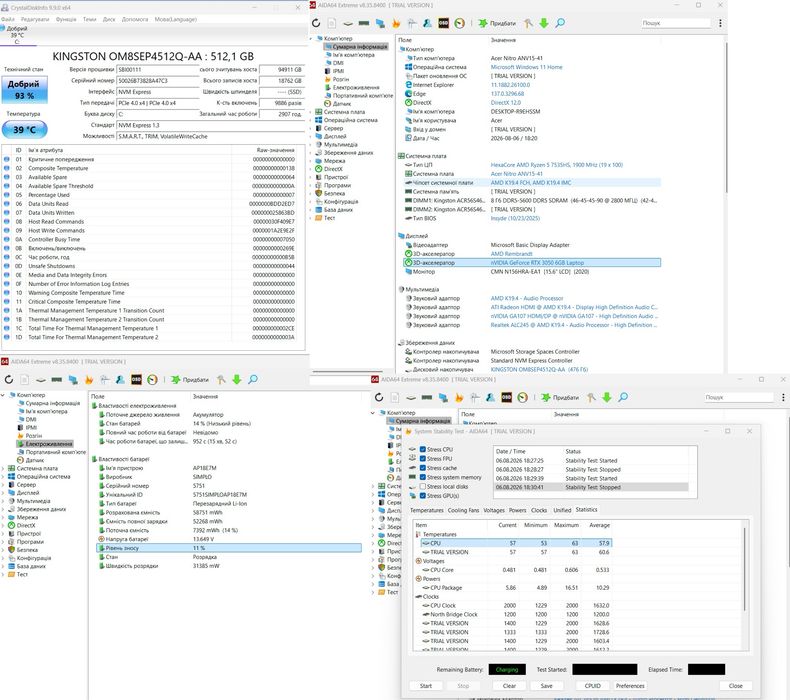Image resolution: width=790 pixels, height=700 pixels.
Task: Open CPUID button in System Stability Test
Action: pyautogui.click(x=592, y=686)
